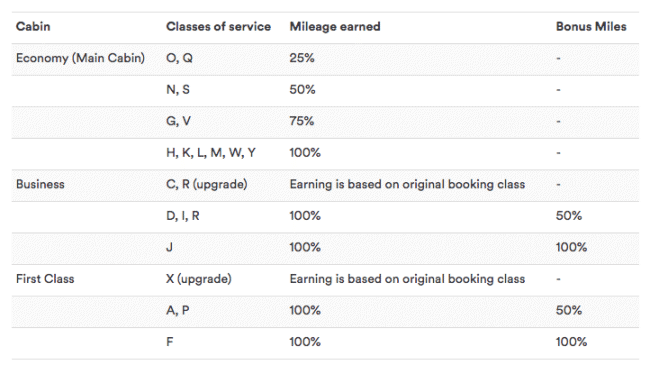
Task: Click the Bonus Miles column header
Action: click(x=591, y=27)
